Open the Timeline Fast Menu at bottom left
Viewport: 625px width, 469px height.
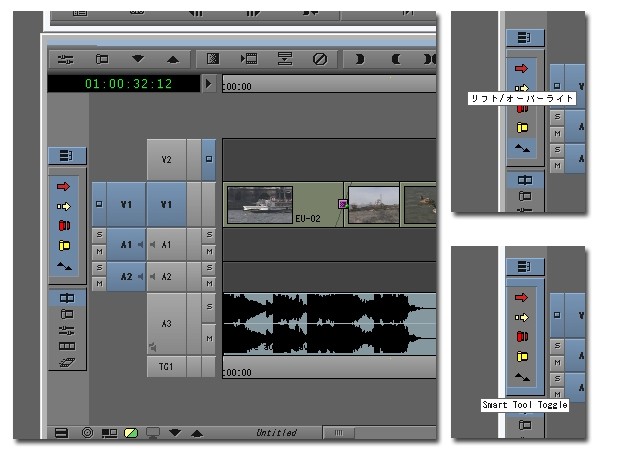coord(61,433)
